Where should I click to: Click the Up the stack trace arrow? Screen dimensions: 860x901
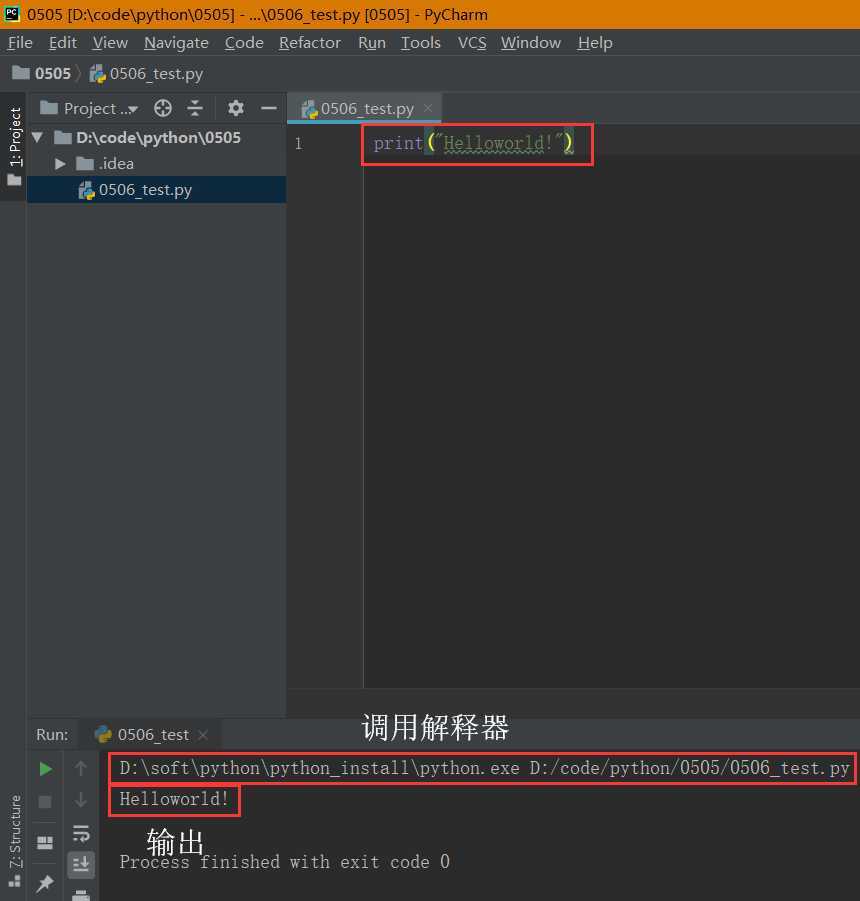click(80, 768)
